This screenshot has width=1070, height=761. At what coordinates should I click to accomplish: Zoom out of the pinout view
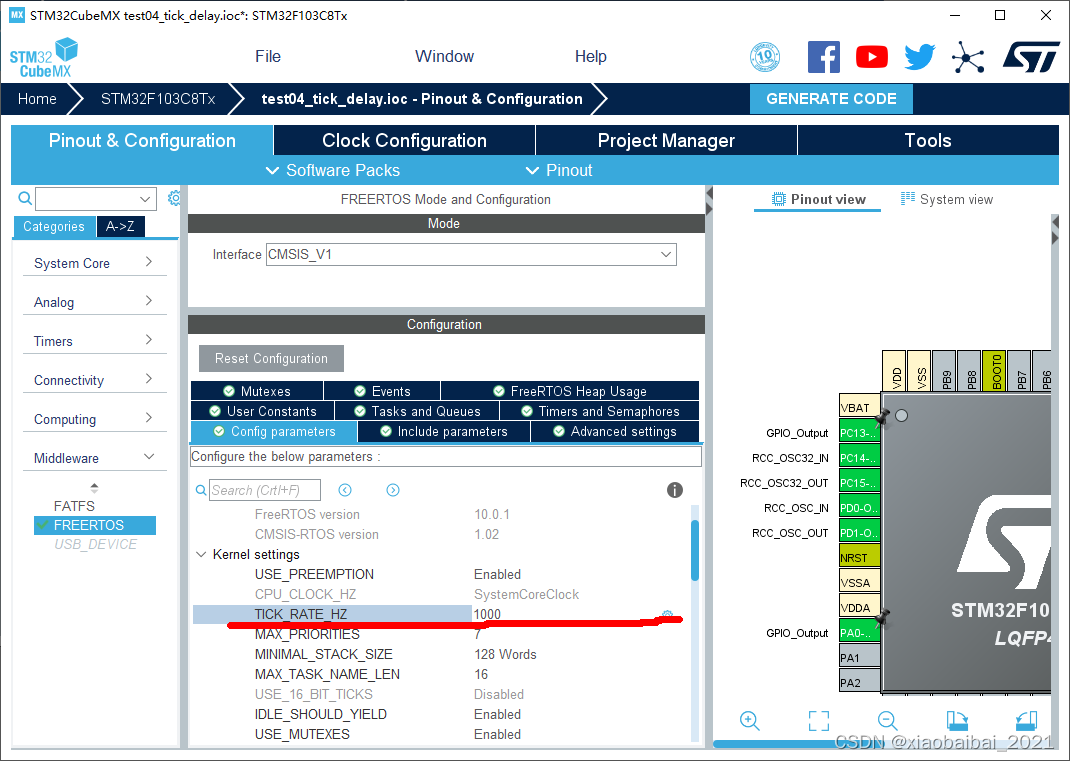click(x=887, y=721)
